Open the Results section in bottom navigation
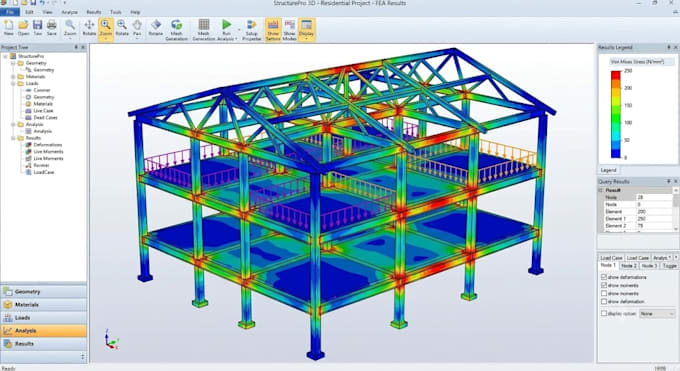680x371 pixels. click(x=43, y=344)
